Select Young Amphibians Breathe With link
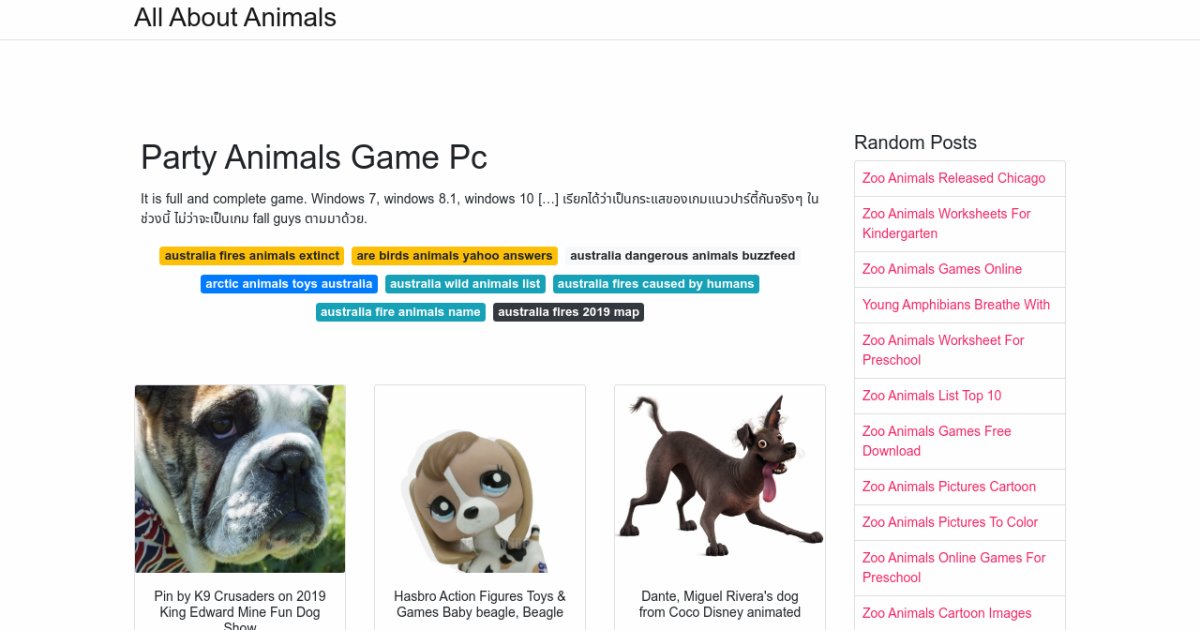 tap(956, 304)
